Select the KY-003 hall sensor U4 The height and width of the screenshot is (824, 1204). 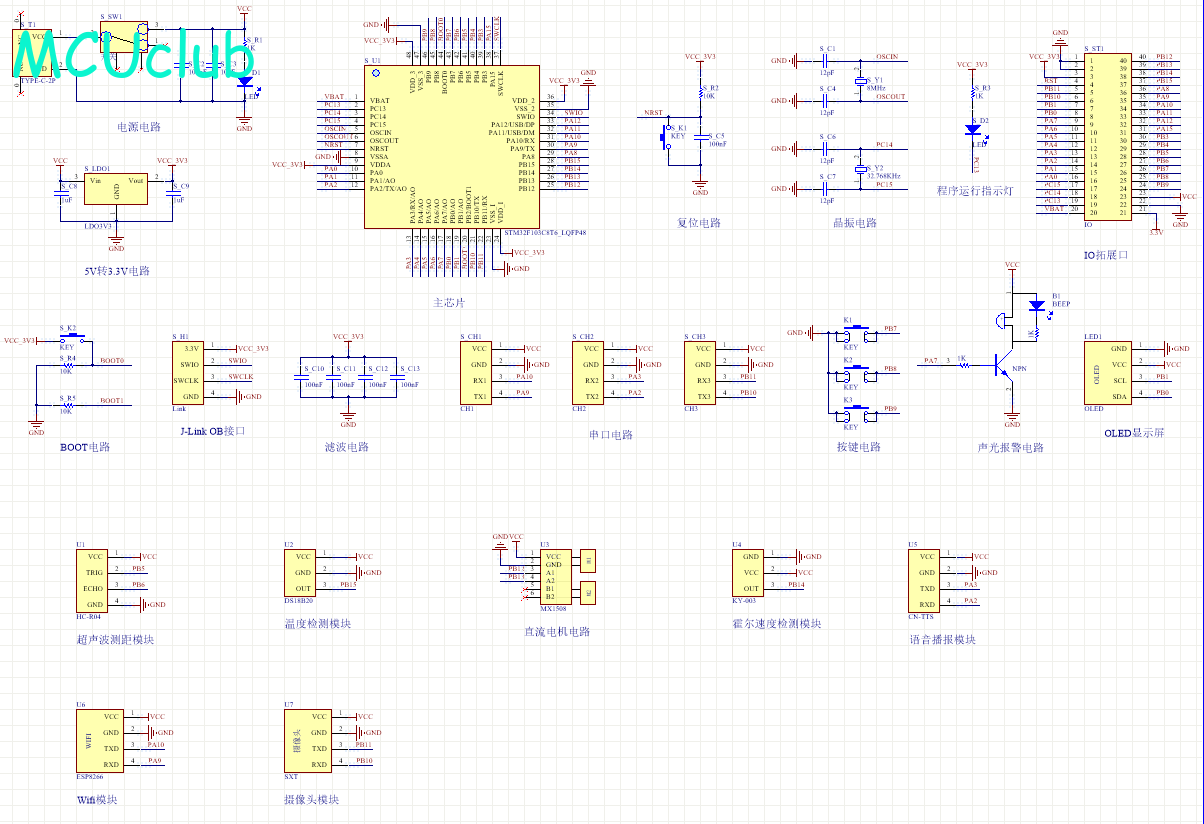point(750,572)
